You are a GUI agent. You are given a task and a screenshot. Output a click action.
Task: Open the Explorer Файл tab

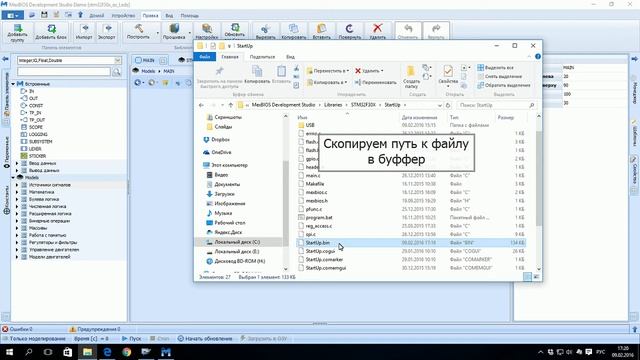(x=205, y=57)
